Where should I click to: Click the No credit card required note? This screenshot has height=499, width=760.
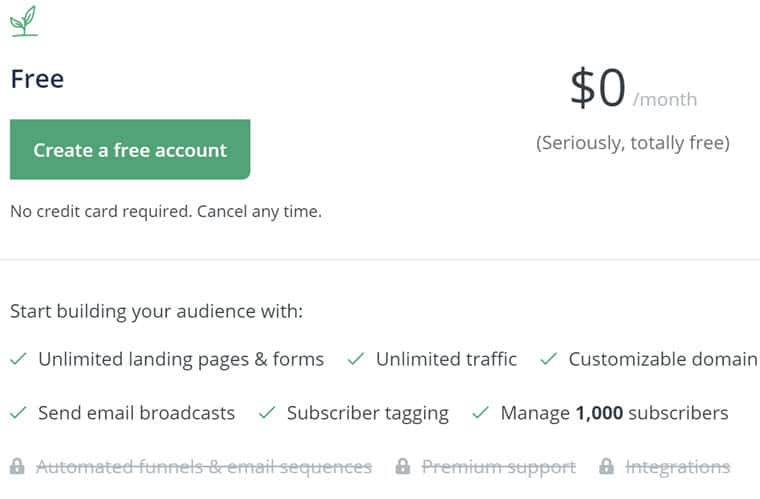[166, 212]
